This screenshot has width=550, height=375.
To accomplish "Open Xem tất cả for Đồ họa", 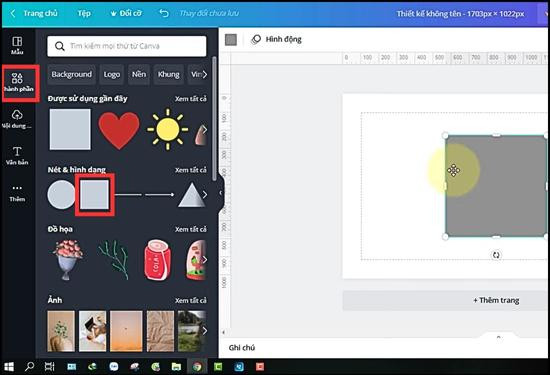I will point(191,229).
